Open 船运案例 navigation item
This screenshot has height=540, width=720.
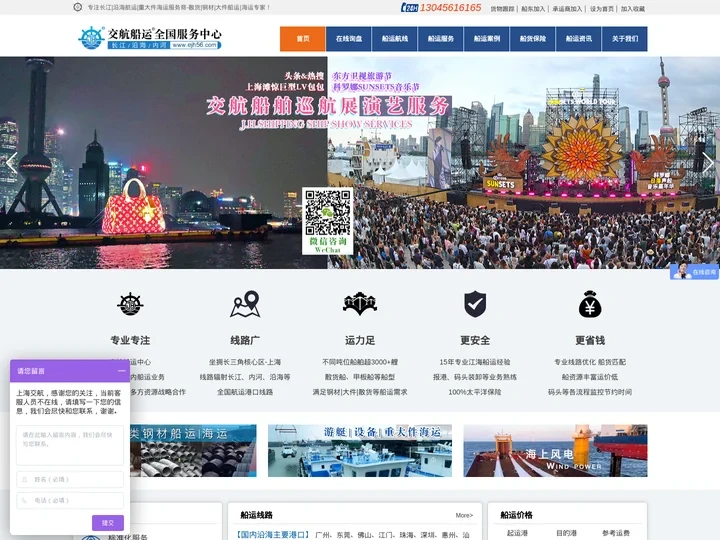(x=487, y=39)
